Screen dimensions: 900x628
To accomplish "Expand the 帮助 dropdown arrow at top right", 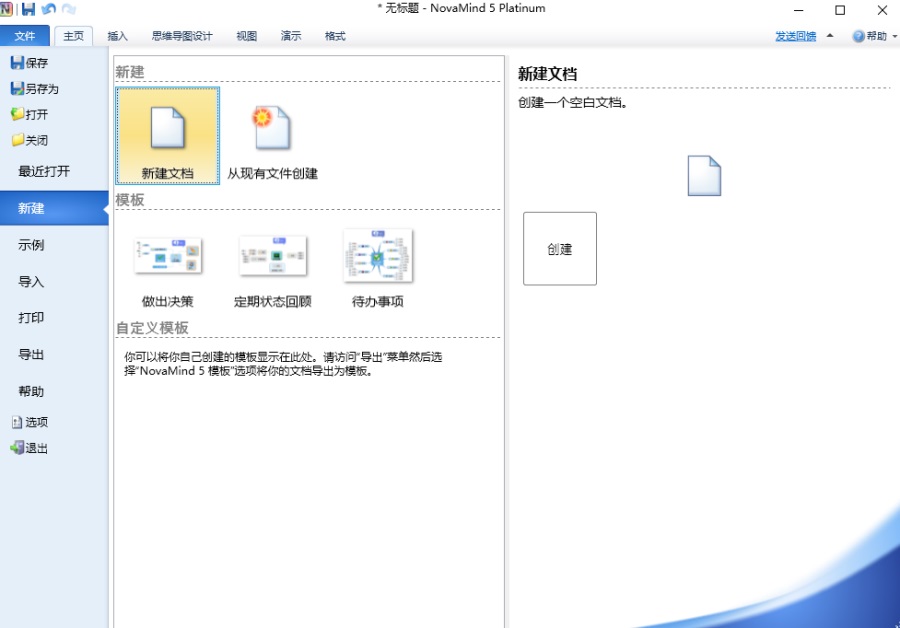I will [894, 36].
